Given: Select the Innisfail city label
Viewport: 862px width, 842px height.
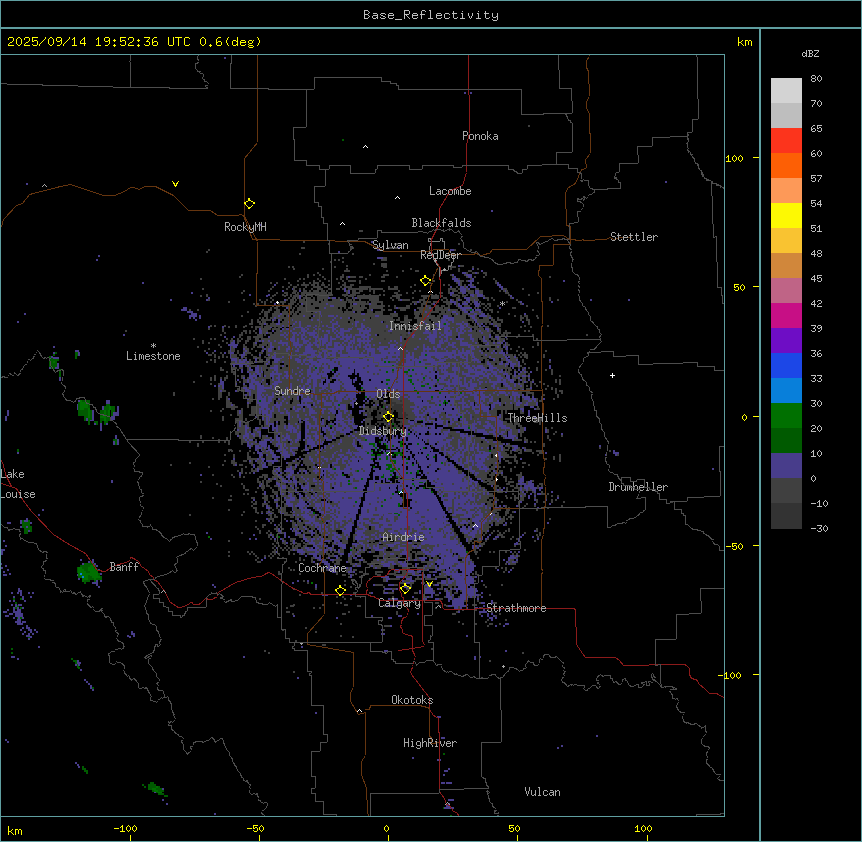Looking at the screenshot, I should pyautogui.click(x=415, y=326).
